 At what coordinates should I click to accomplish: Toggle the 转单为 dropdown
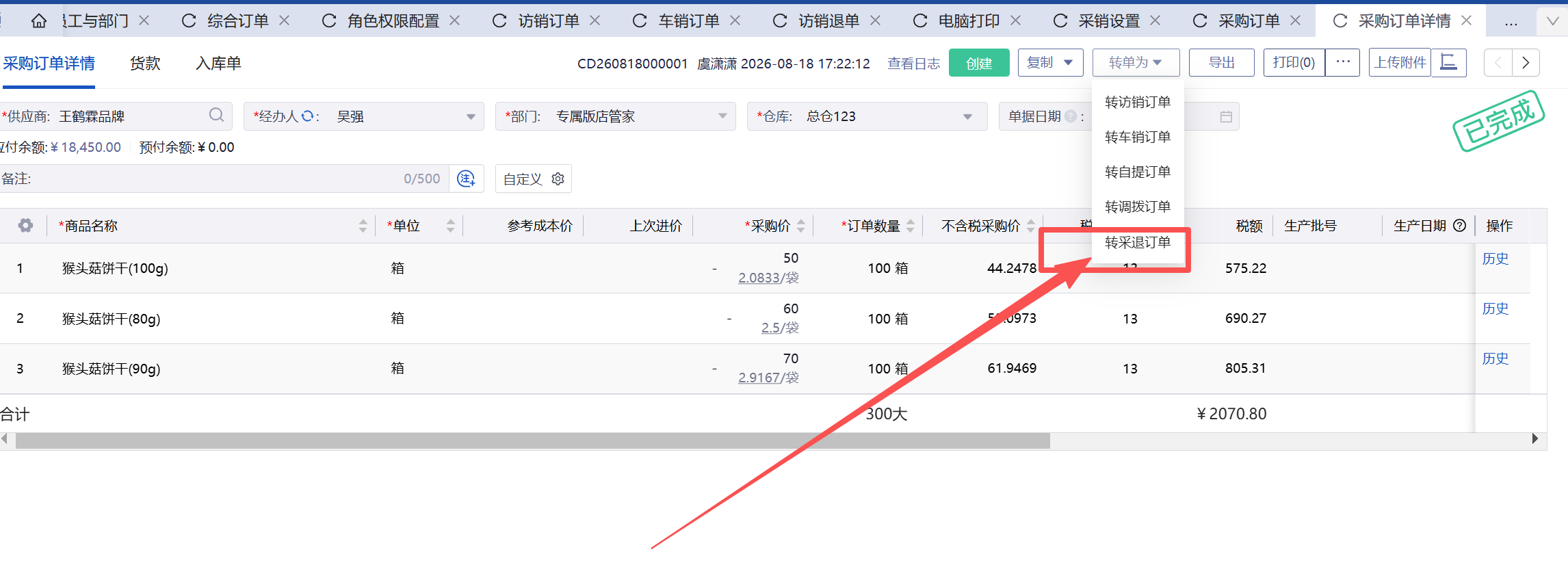pyautogui.click(x=1136, y=63)
